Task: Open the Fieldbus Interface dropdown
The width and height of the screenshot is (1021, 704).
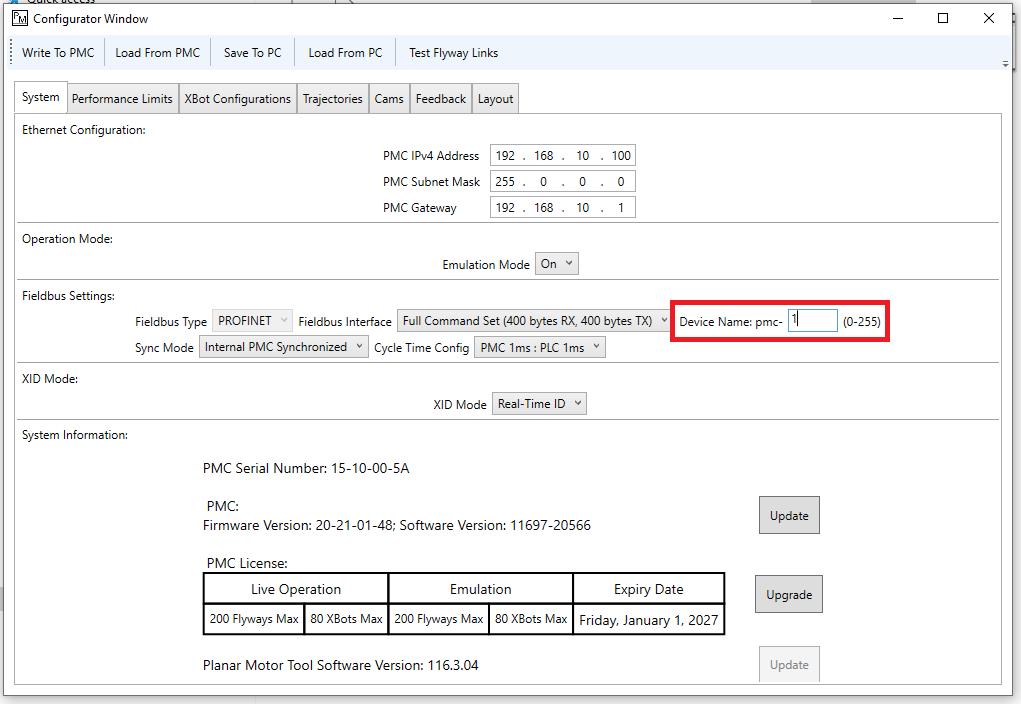Action: click(x=534, y=321)
